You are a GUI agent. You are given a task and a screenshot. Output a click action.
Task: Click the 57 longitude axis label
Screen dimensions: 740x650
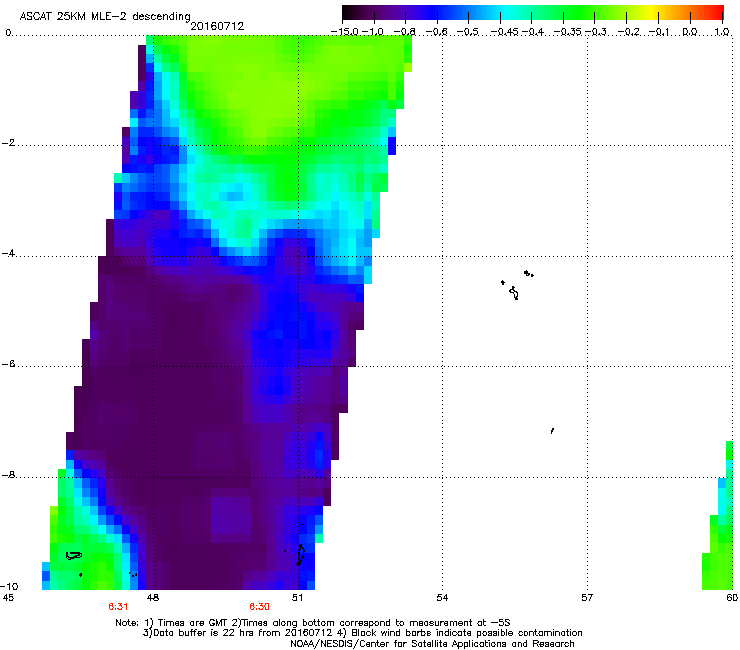tap(587, 598)
